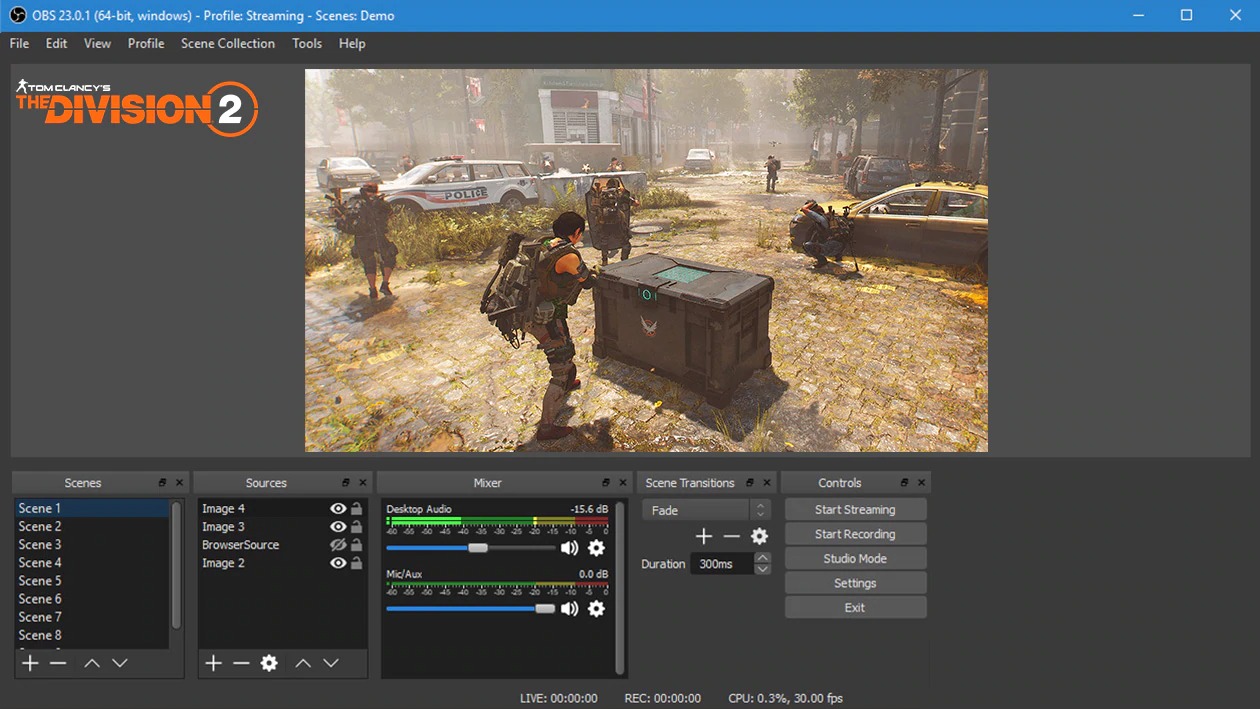Viewport: 1260px width, 709px height.
Task: Enter Studio Mode
Action: pos(854,559)
